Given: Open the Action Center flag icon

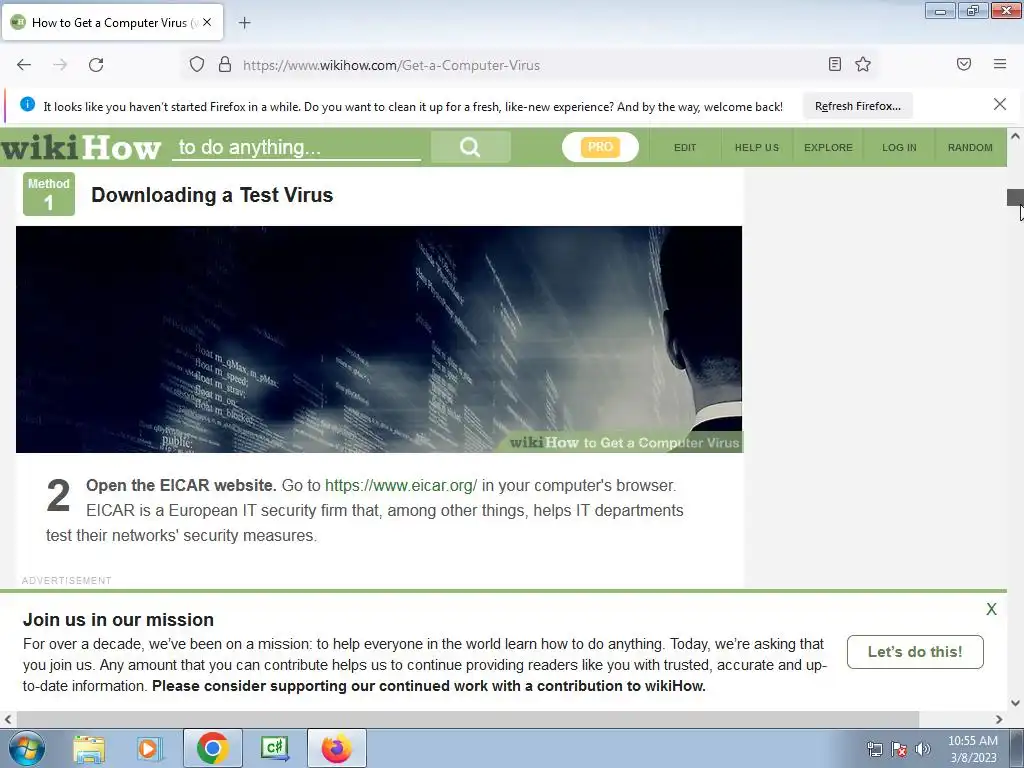Looking at the screenshot, I should click(x=899, y=749).
